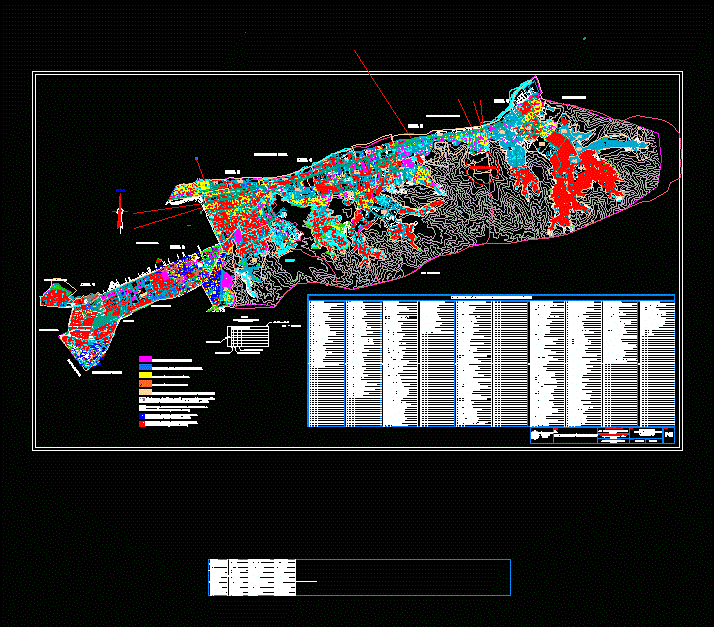Image resolution: width=714 pixels, height=627 pixels.
Task: Click the magenta legend color swatch
Action: (145, 359)
